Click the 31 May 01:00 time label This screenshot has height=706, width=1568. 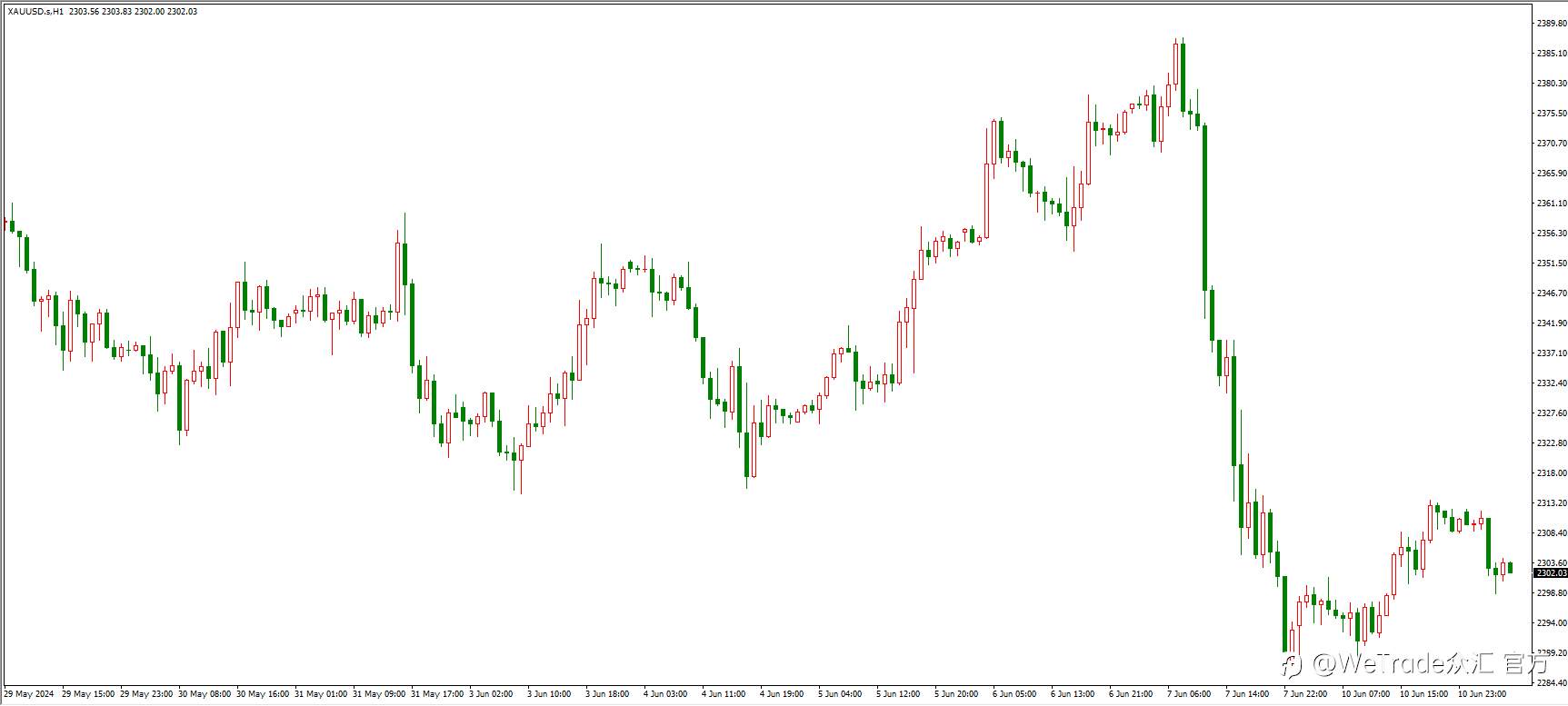[x=321, y=694]
